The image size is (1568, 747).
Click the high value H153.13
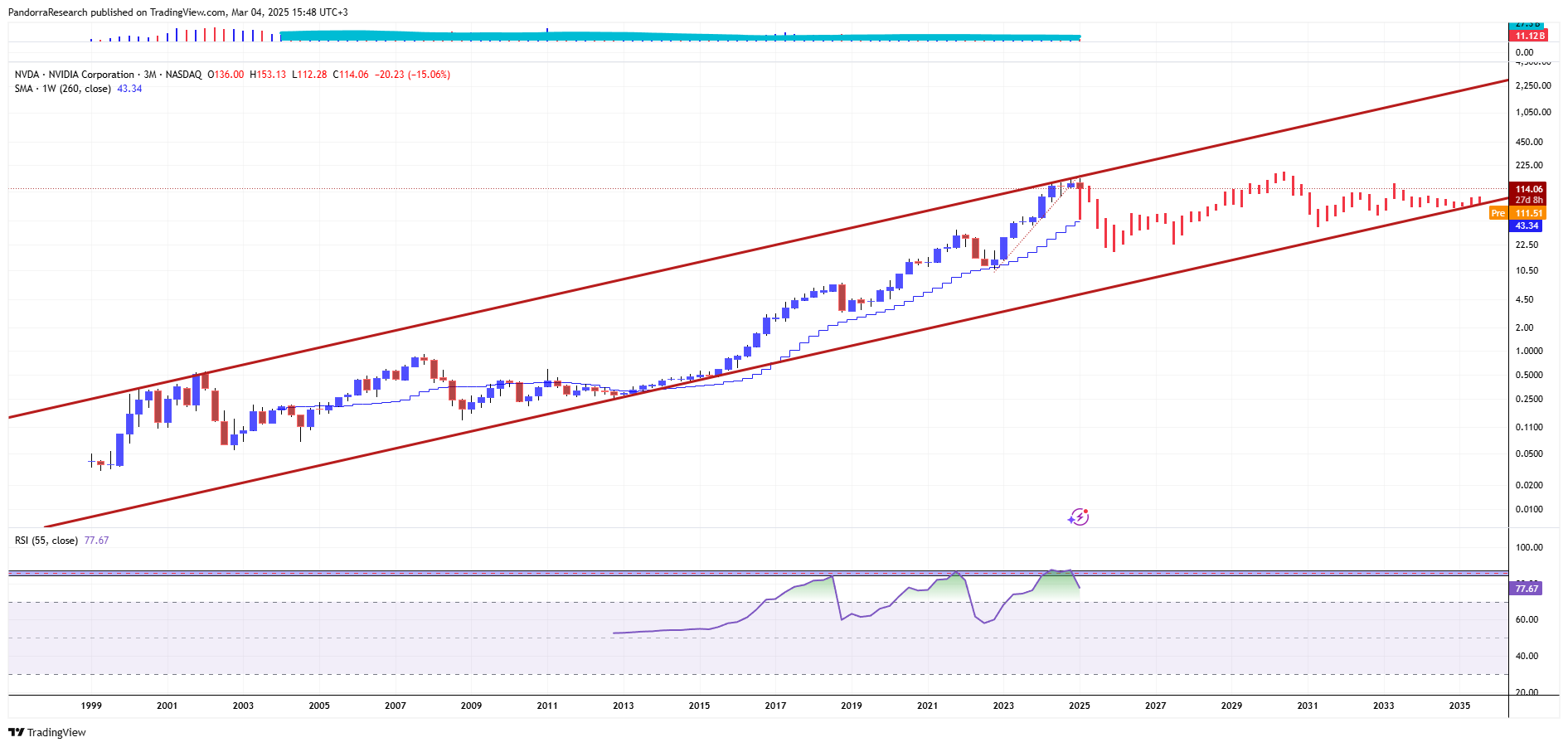click(268, 75)
